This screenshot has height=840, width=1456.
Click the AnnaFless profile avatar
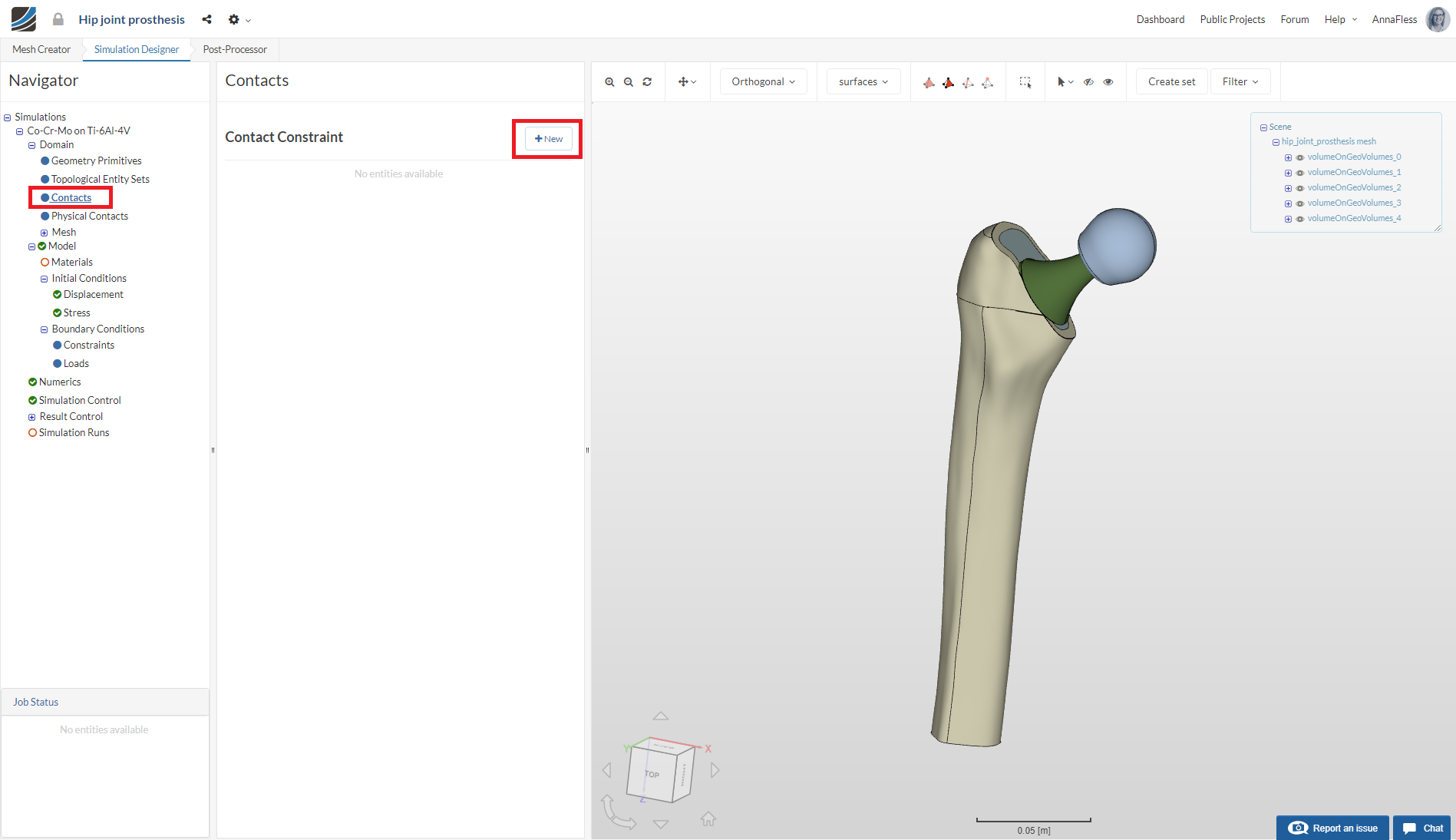point(1438,19)
